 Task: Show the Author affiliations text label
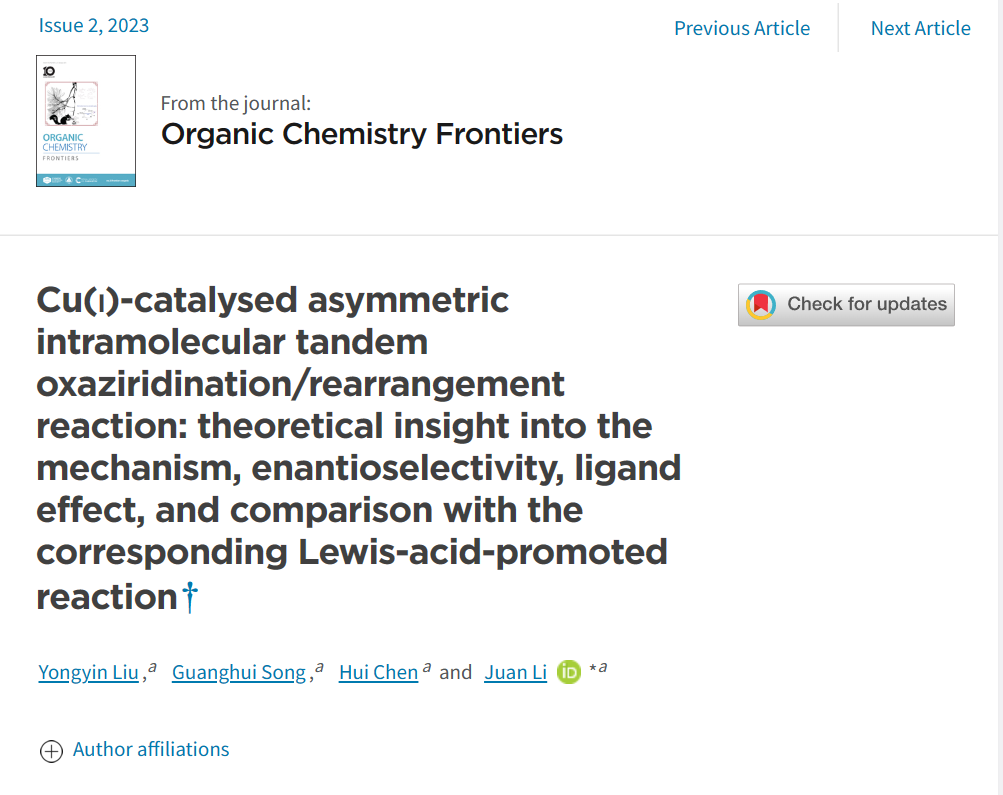(151, 749)
